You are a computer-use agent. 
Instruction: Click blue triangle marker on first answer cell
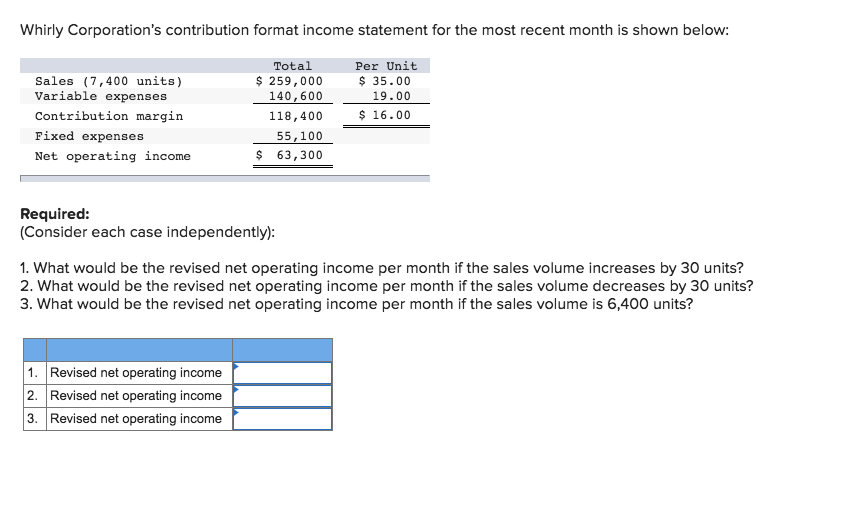[x=236, y=366]
